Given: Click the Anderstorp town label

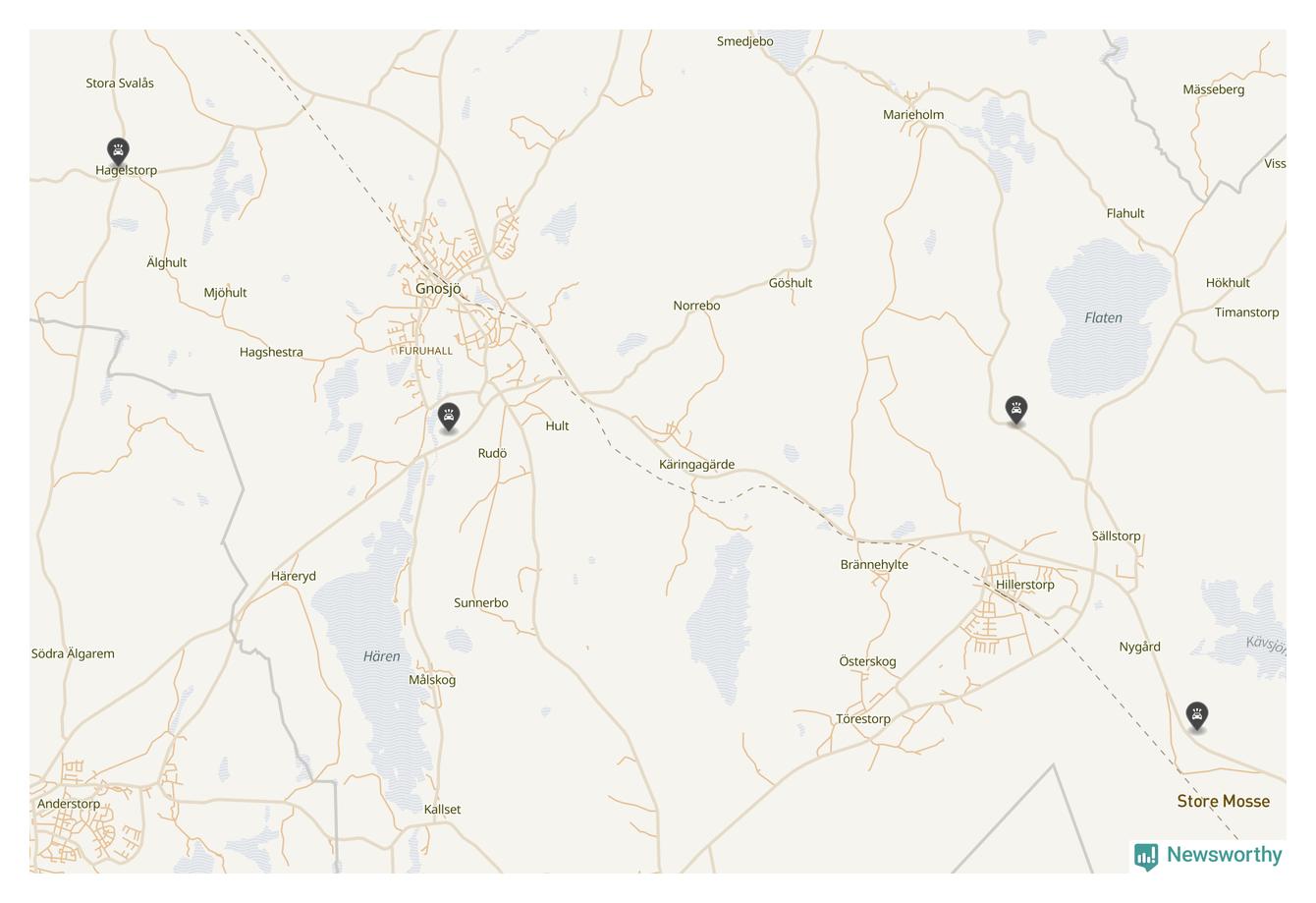Looking at the screenshot, I should [x=69, y=804].
